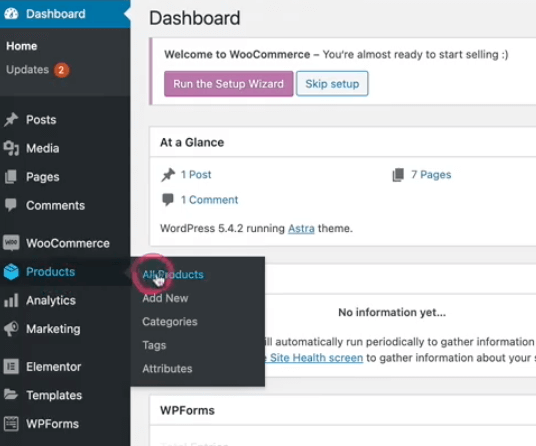Viewport: 536px width, 446px height.
Task: Choose Add New product
Action: click(x=165, y=298)
